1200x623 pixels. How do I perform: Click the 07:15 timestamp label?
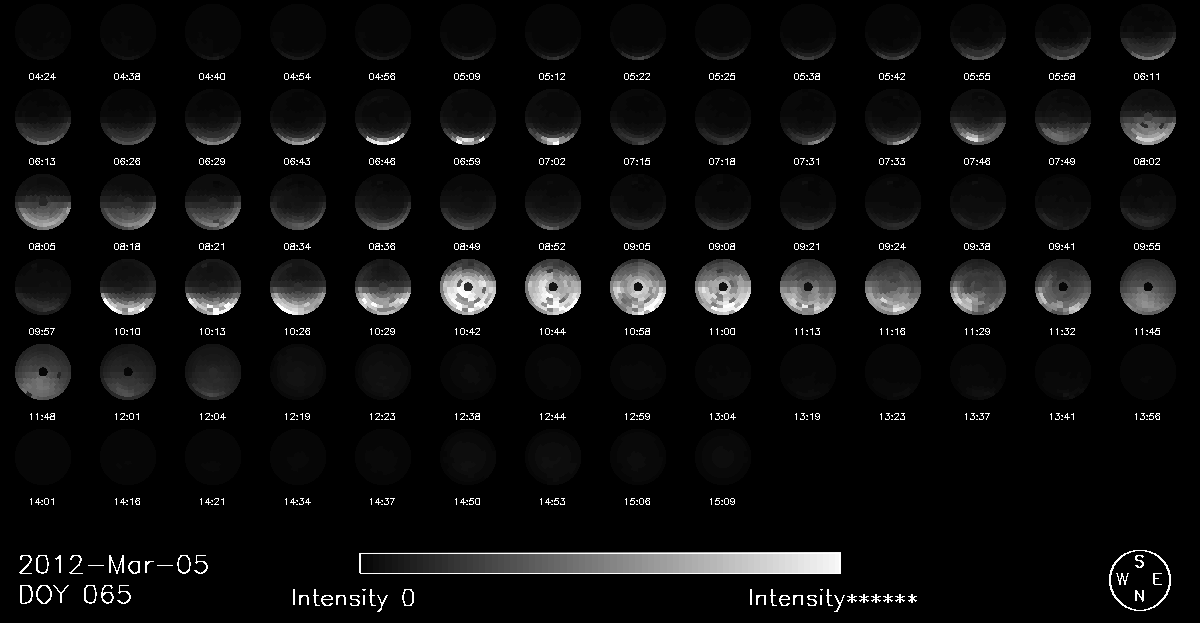[638, 161]
